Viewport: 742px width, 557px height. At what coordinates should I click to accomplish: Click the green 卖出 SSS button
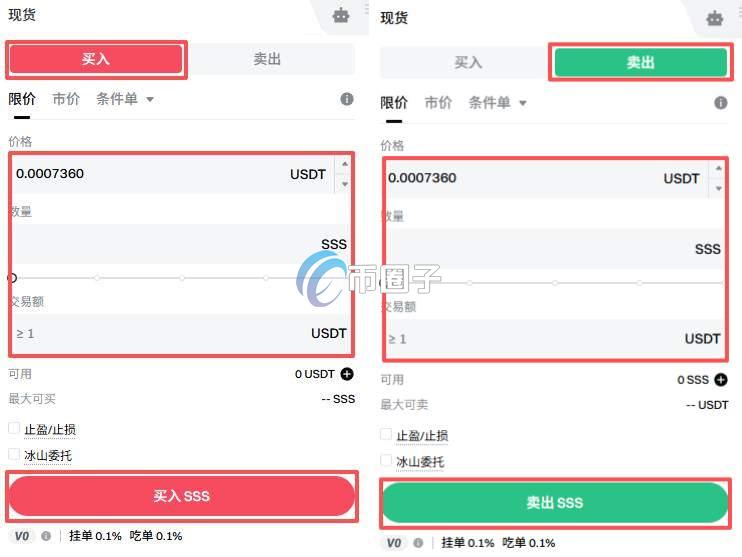click(x=555, y=503)
